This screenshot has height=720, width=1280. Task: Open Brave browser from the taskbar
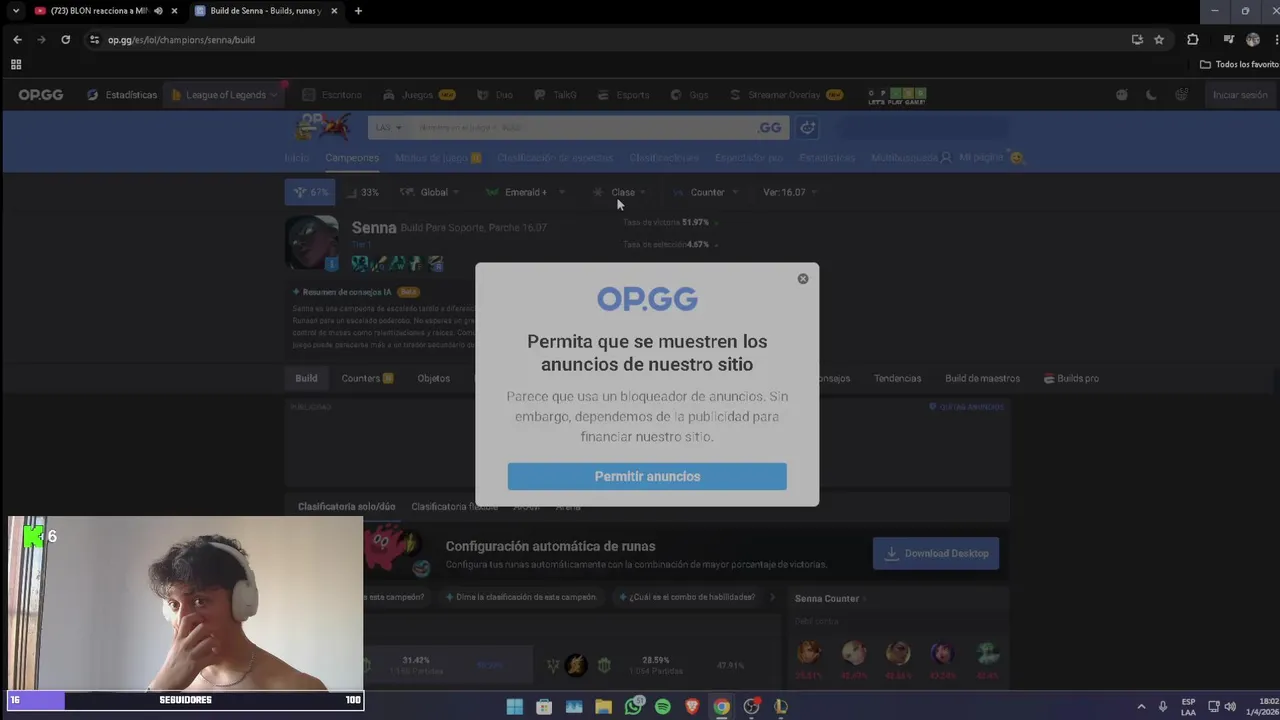pyautogui.click(x=692, y=707)
